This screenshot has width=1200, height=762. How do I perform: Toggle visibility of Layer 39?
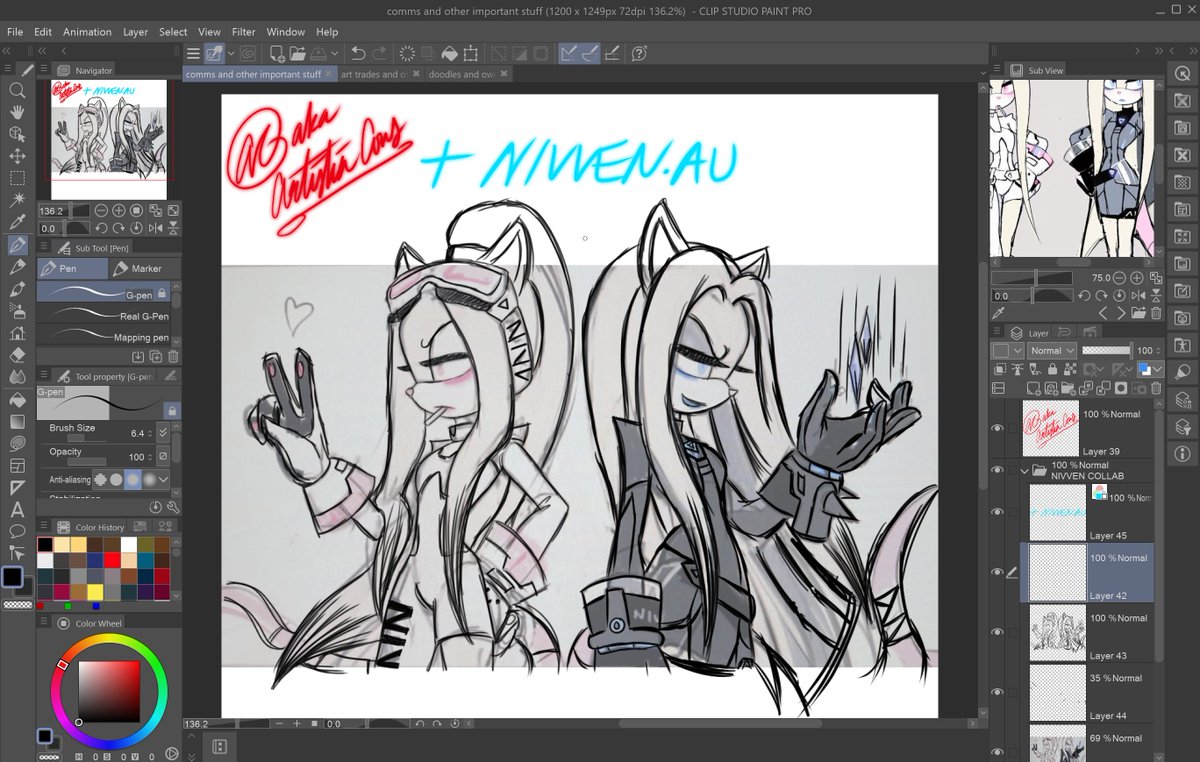[x=997, y=428]
